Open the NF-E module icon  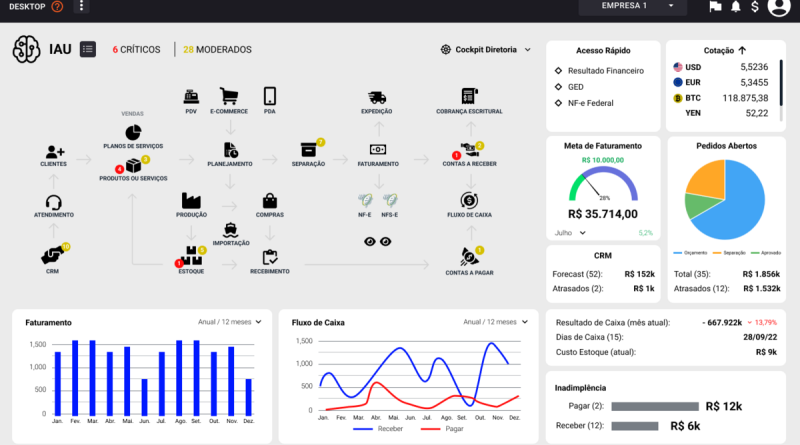pyautogui.click(x=365, y=200)
